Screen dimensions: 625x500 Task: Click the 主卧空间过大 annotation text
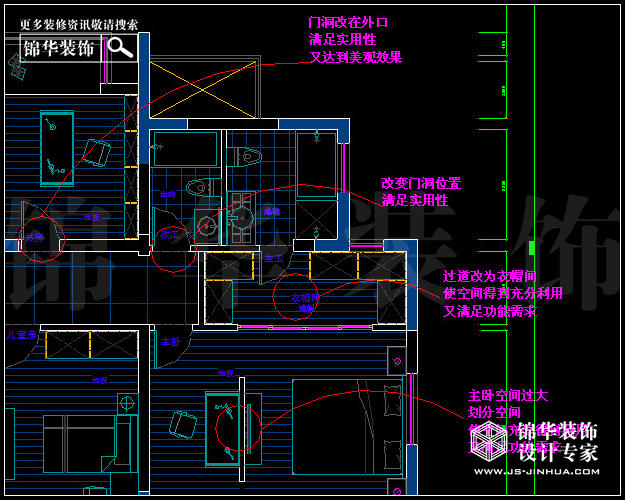click(x=507, y=395)
